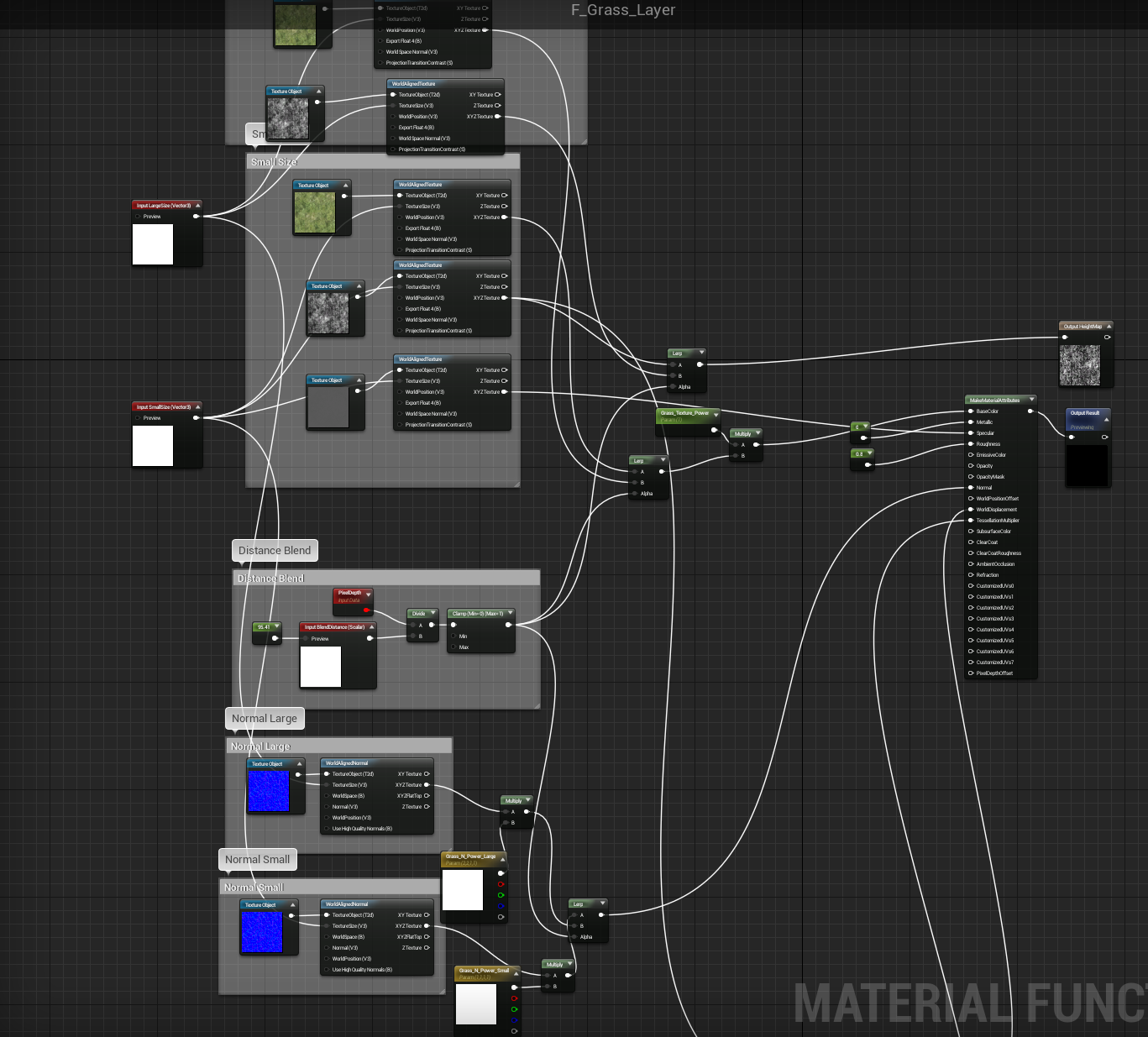
Task: Click the blue normal texture in Normal Large
Action: click(269, 791)
